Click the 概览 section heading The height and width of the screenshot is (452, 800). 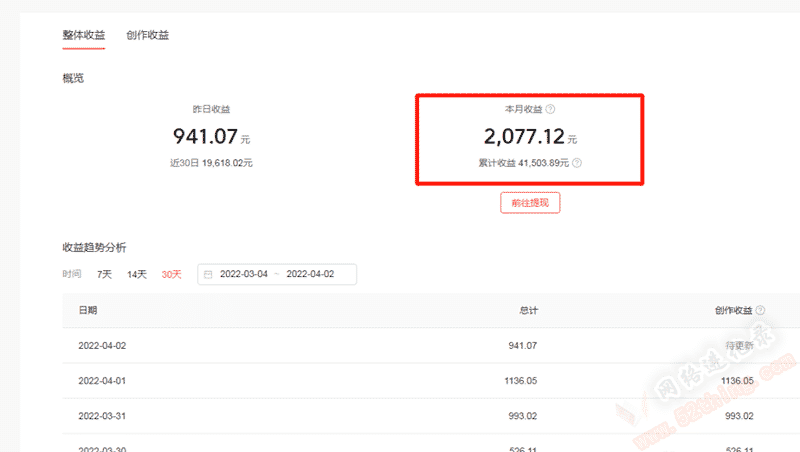pos(73,78)
